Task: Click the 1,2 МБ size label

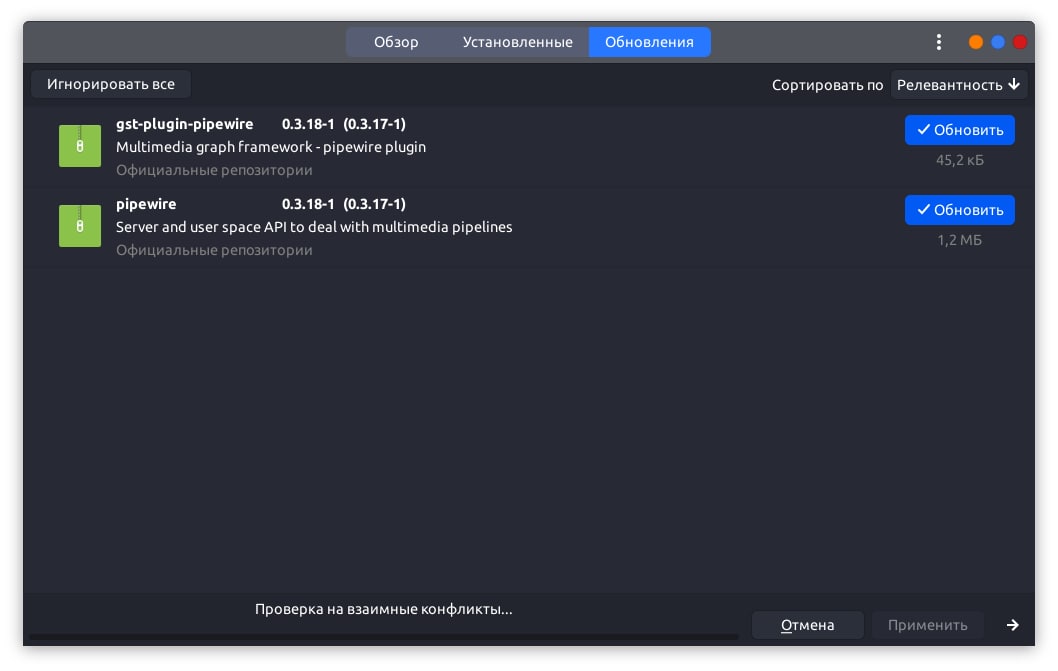Action: tap(959, 240)
